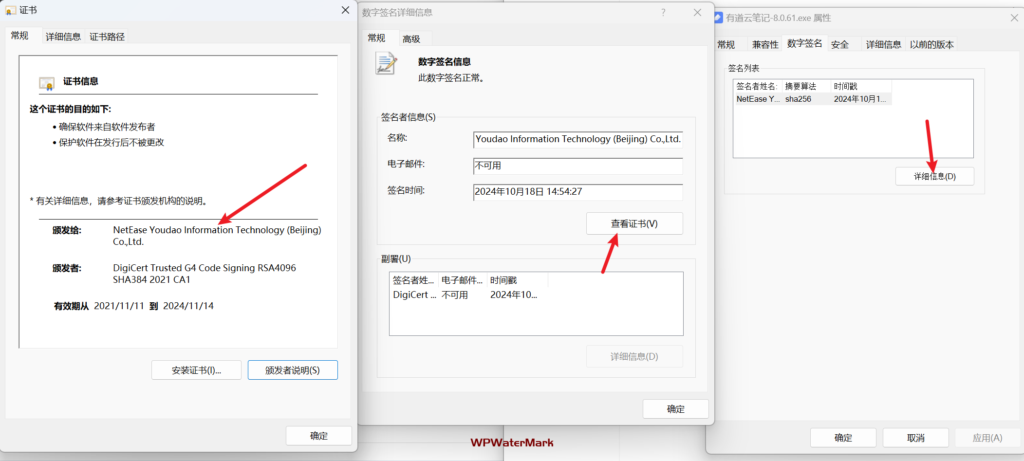Image resolution: width=1024 pixels, height=461 pixels.
Task: Click the 安装证书(I)... button
Action: (x=197, y=370)
